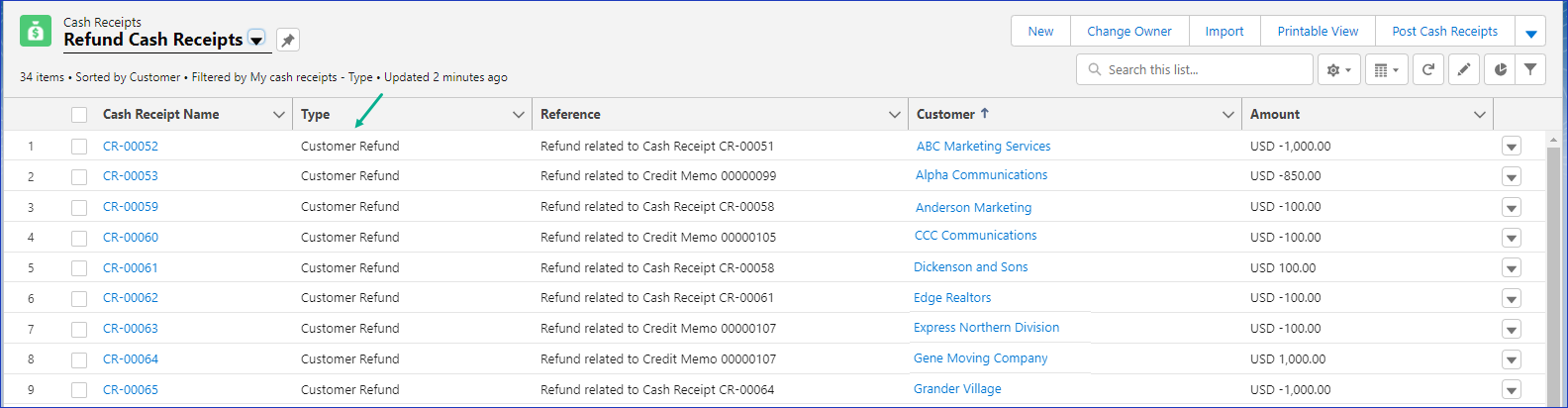Click the pencil edit list icon
This screenshot has width=1568, height=408.
point(1464,70)
